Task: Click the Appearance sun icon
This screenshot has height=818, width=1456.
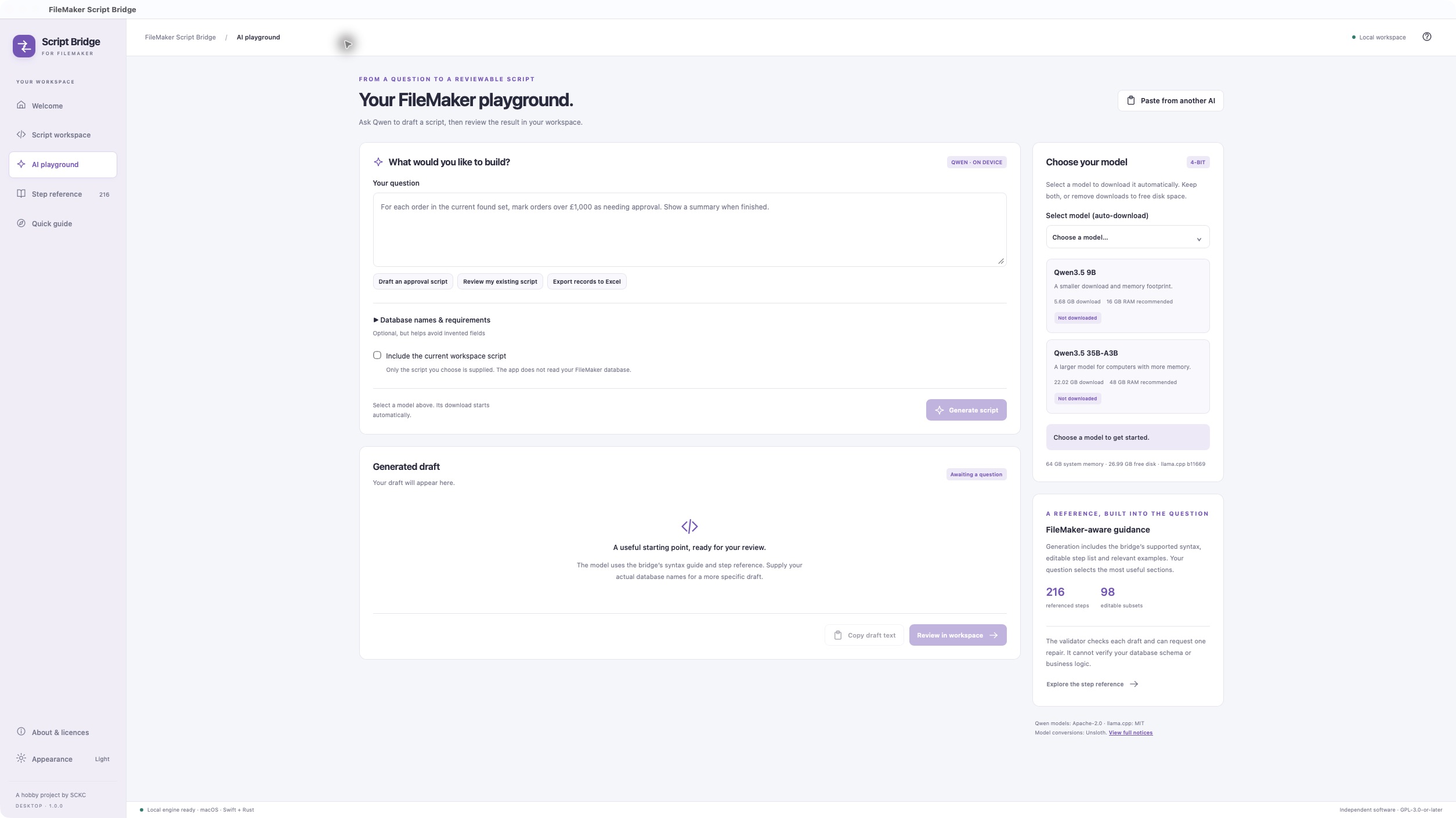Action: click(x=21, y=758)
